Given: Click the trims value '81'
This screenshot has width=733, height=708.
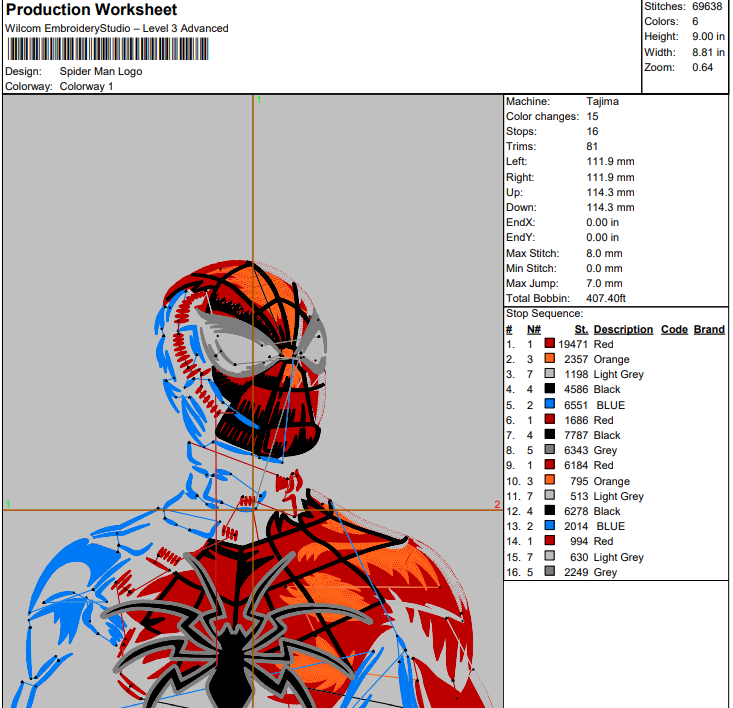Looking at the screenshot, I should (x=592, y=146).
